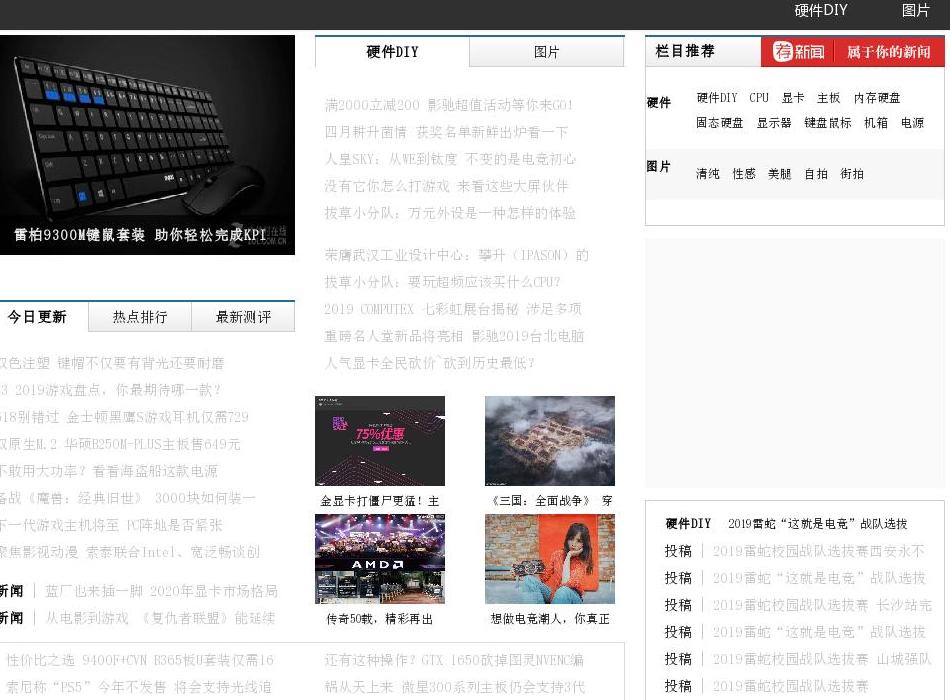This screenshot has width=950, height=700.
Task: Open article 还有这种操作?GTX 1650砍掉图灵NVENC
Action: (454, 660)
